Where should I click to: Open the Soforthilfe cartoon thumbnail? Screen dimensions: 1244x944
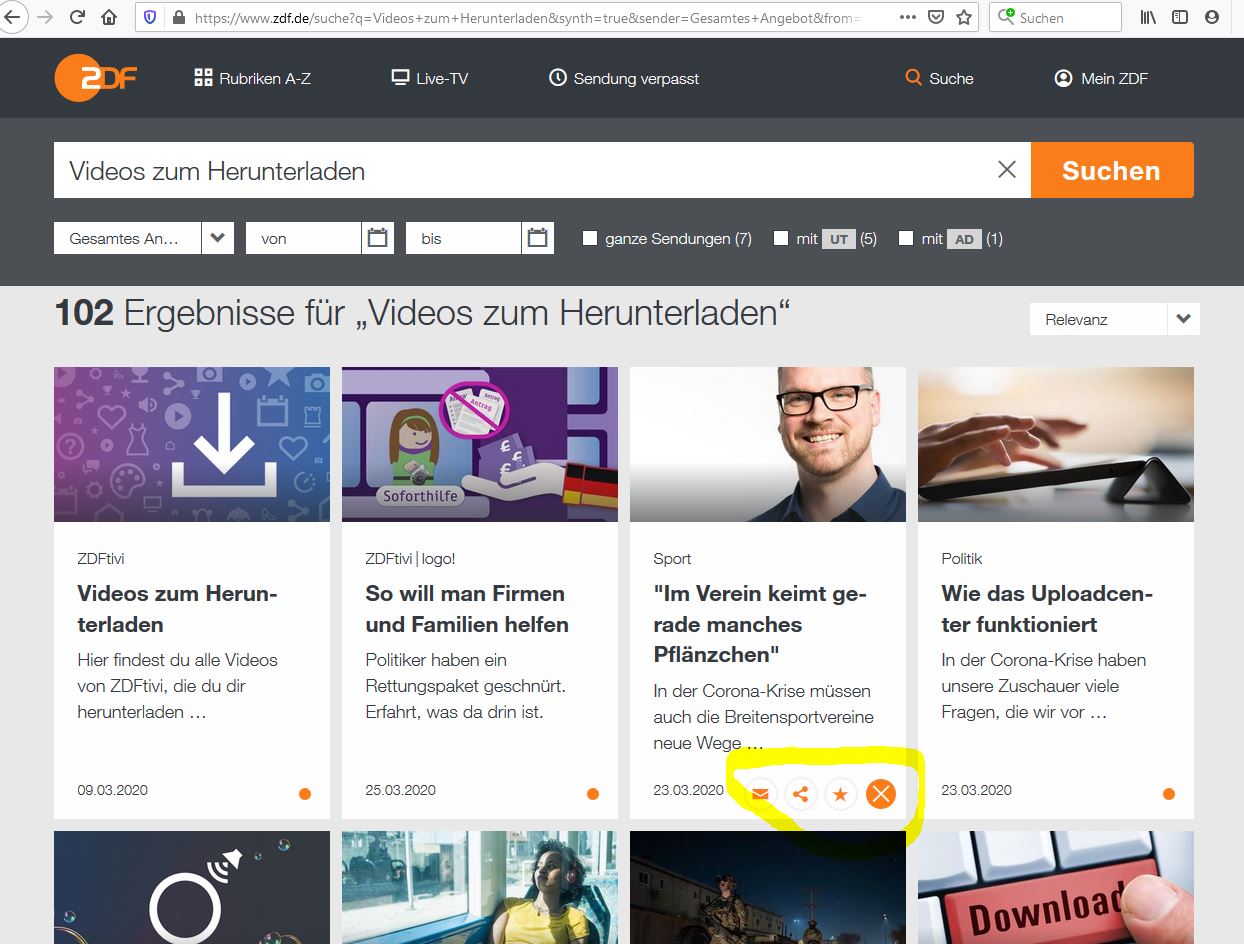(480, 444)
